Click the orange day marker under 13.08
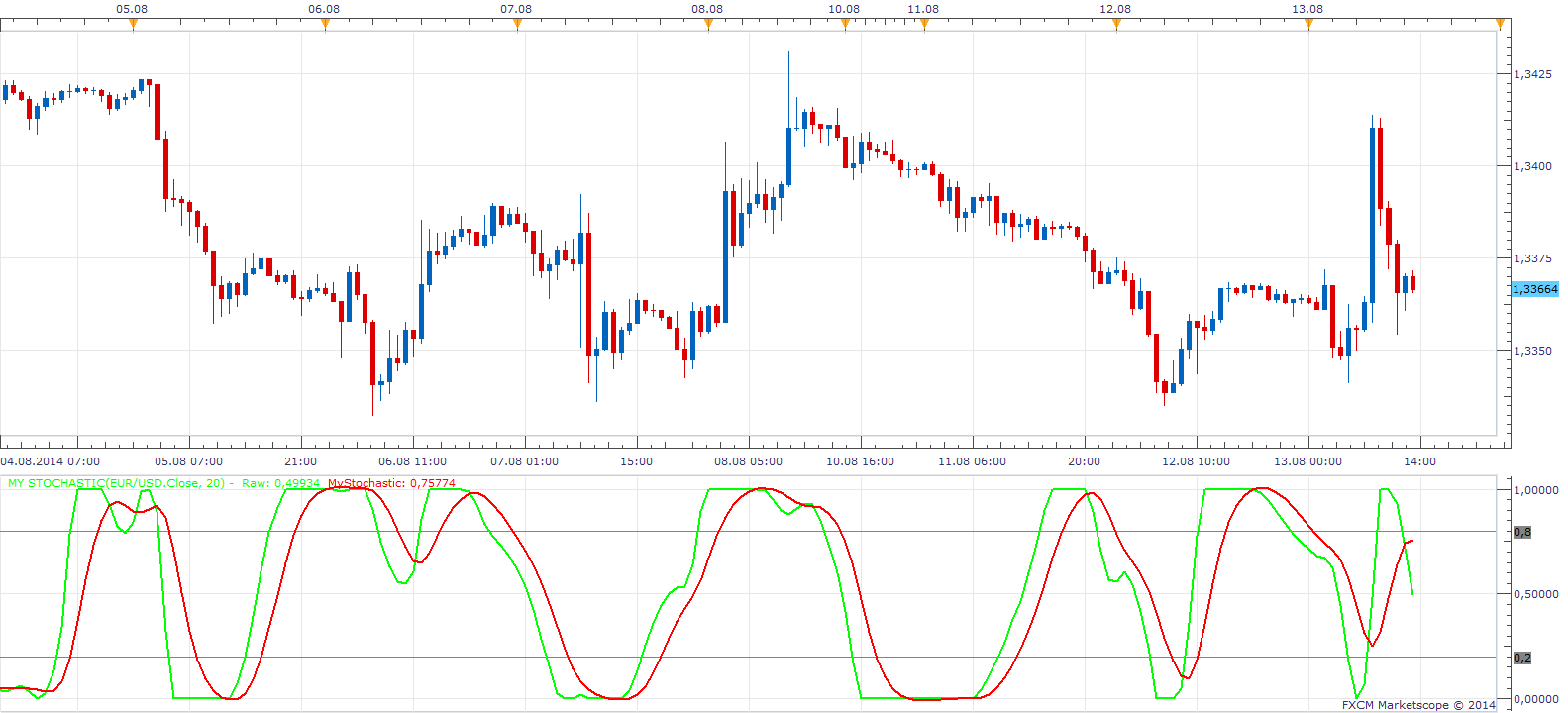Screen dimensions: 1568x713 tap(1308, 25)
